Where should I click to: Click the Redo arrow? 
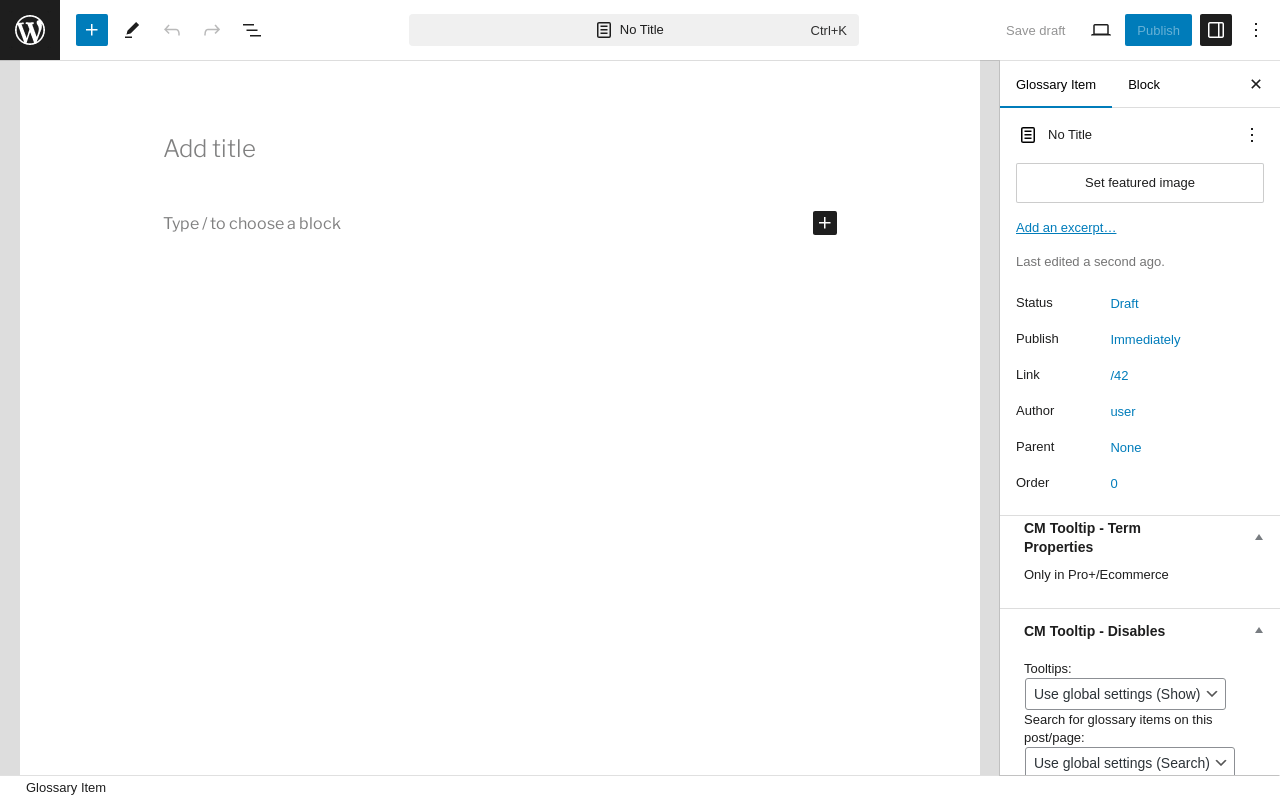(212, 30)
